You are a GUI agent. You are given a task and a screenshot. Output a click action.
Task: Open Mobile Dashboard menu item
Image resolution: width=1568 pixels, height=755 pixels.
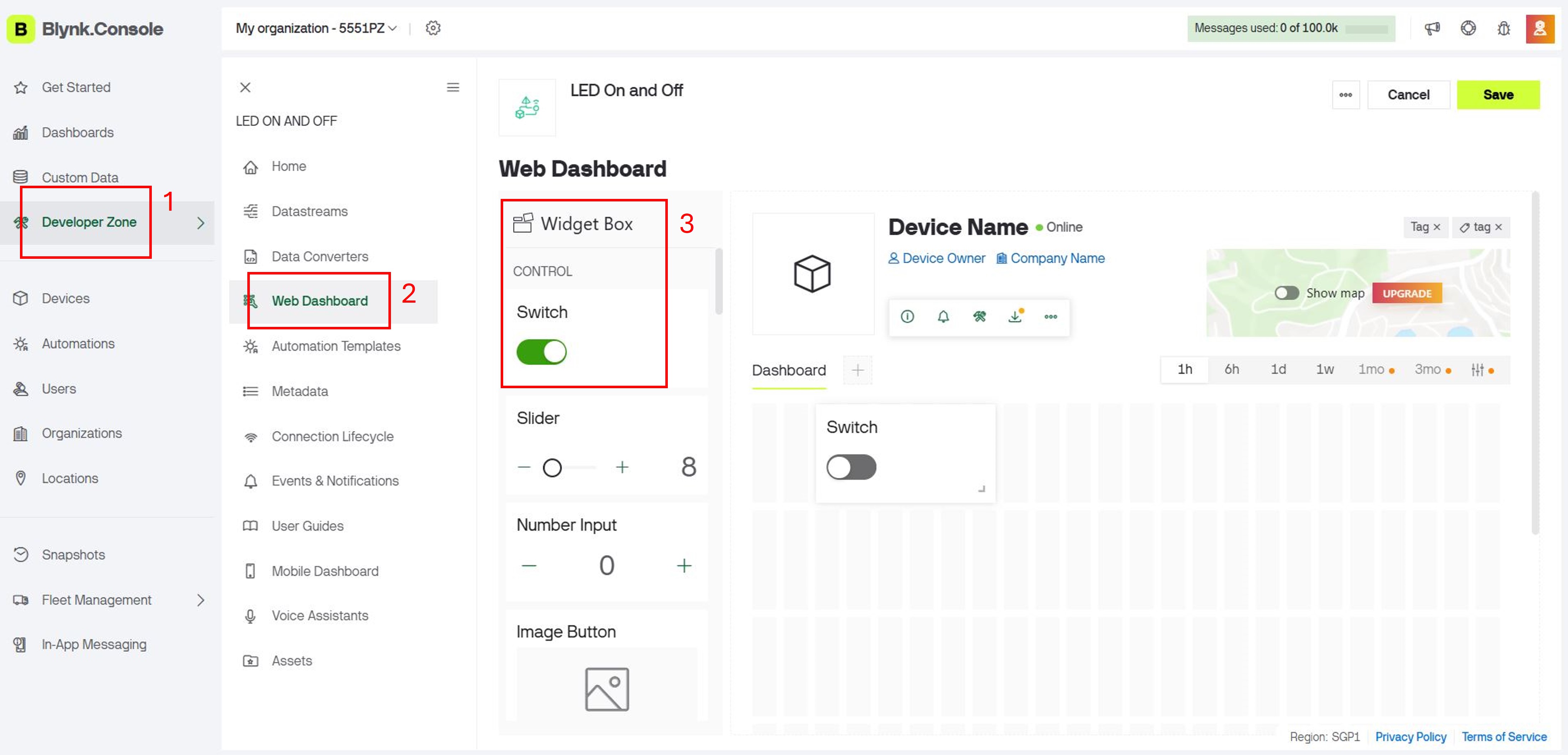coord(333,571)
